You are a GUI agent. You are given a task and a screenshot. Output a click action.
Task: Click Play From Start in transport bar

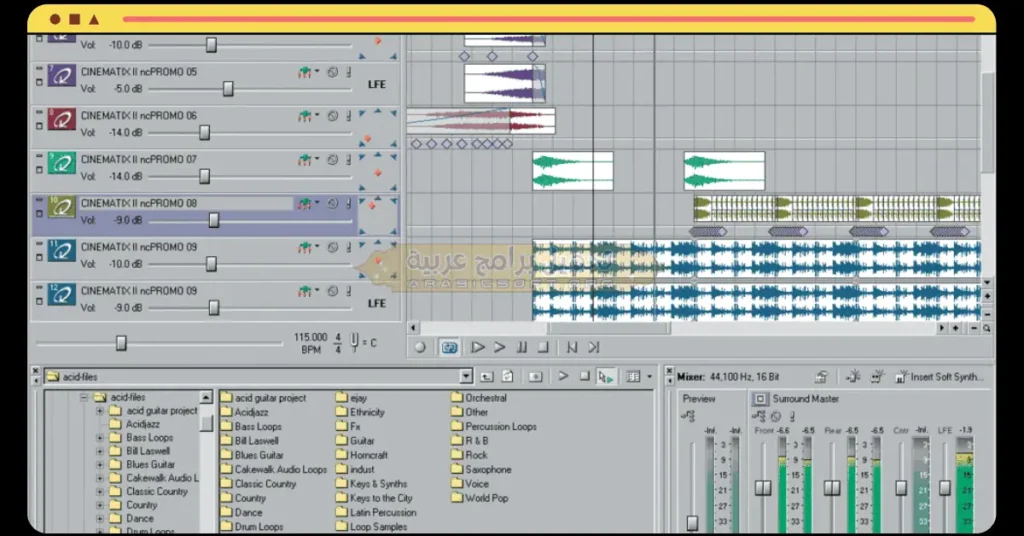pos(477,347)
